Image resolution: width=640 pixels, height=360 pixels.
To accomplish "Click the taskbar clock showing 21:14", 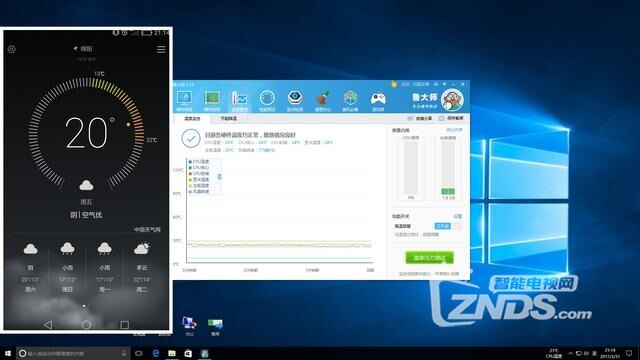I will [610, 353].
